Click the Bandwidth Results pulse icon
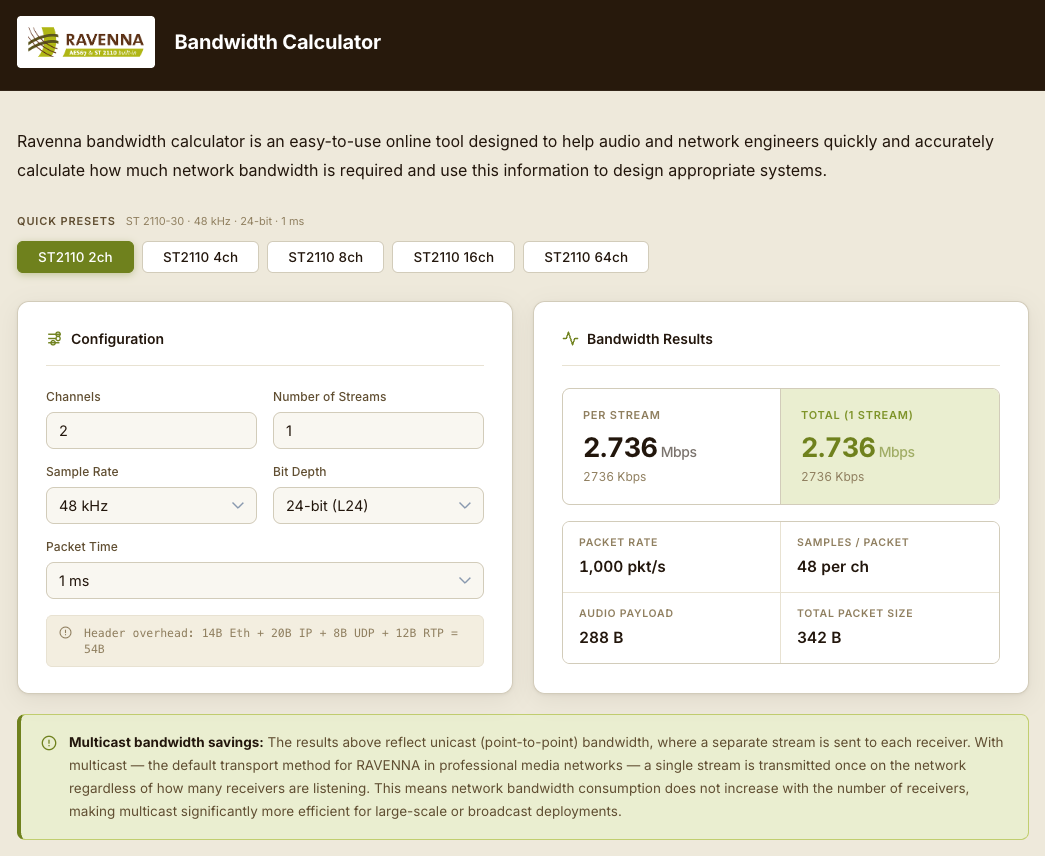Image resolution: width=1045 pixels, height=856 pixels. [x=570, y=339]
